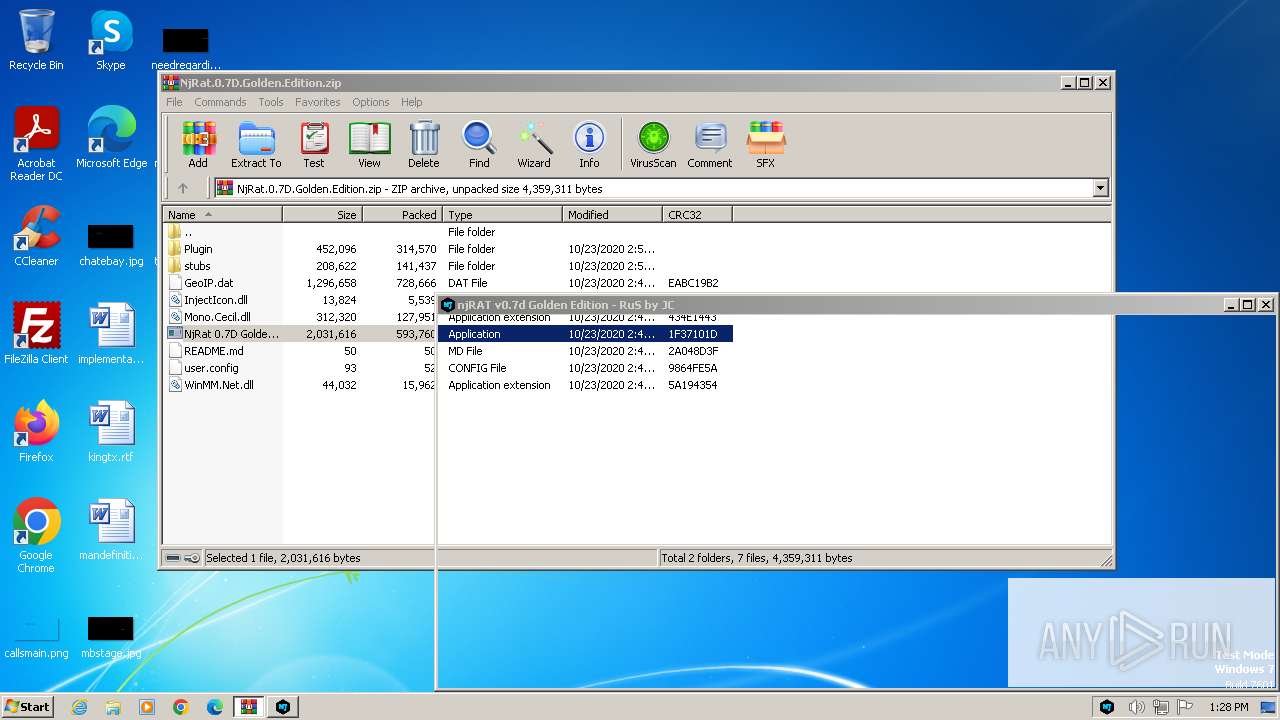Open Google Chrome desktop shortcut

click(x=36, y=536)
